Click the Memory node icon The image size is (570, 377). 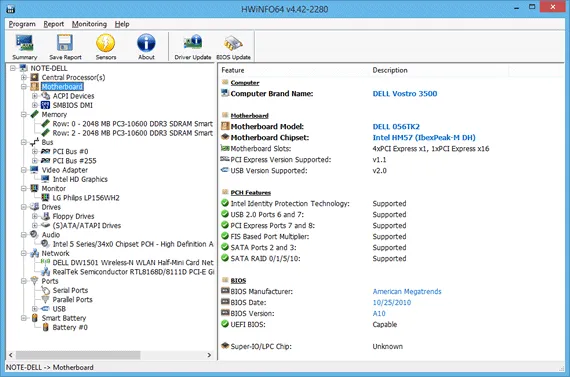(x=35, y=115)
